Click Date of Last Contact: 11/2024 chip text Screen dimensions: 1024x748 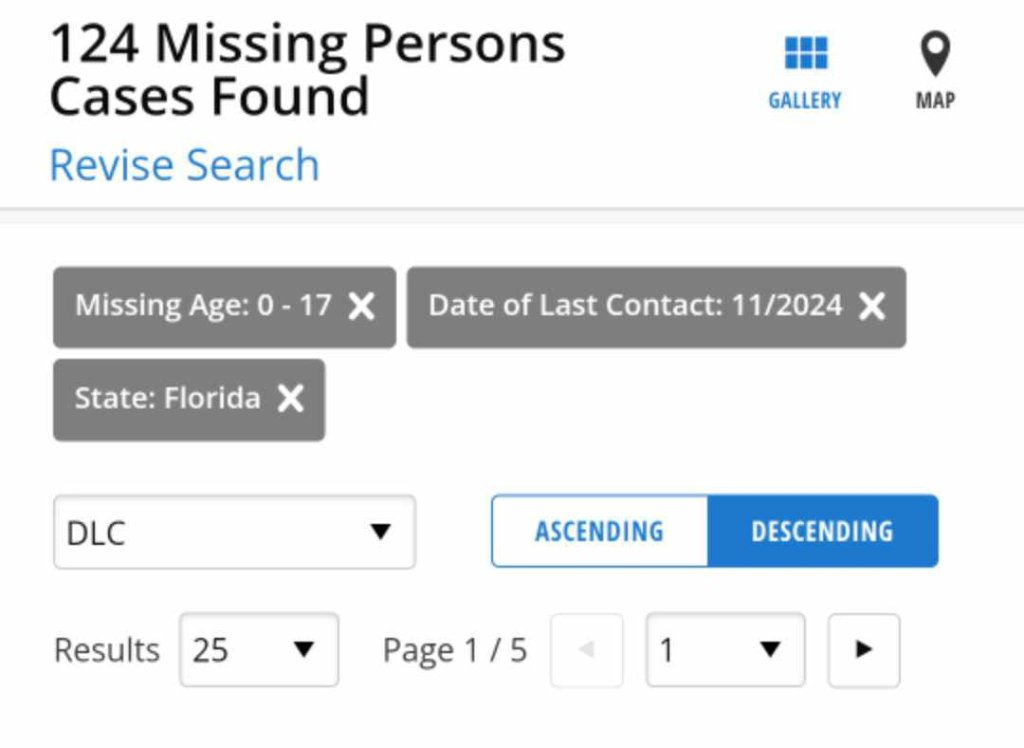tap(635, 305)
